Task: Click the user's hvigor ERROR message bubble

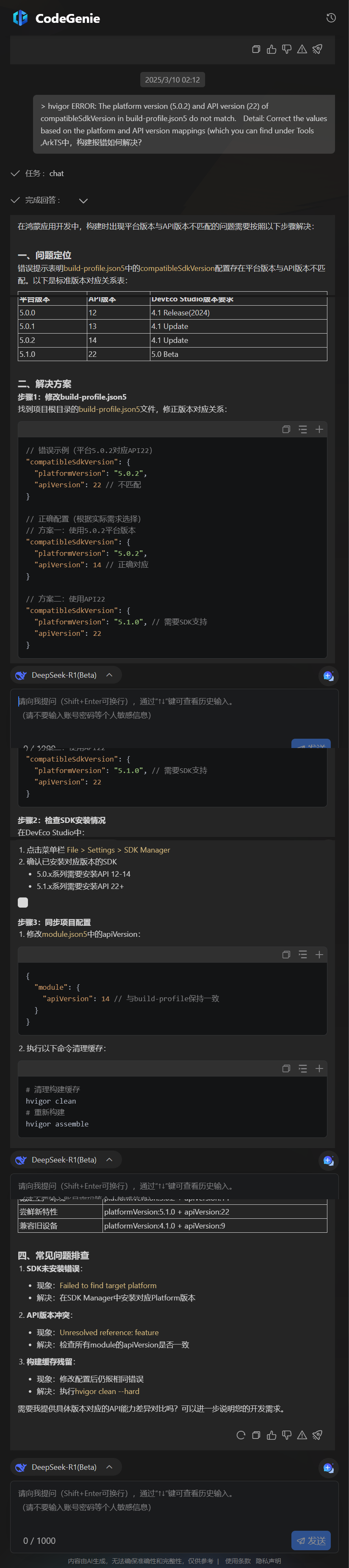Action: (x=183, y=124)
